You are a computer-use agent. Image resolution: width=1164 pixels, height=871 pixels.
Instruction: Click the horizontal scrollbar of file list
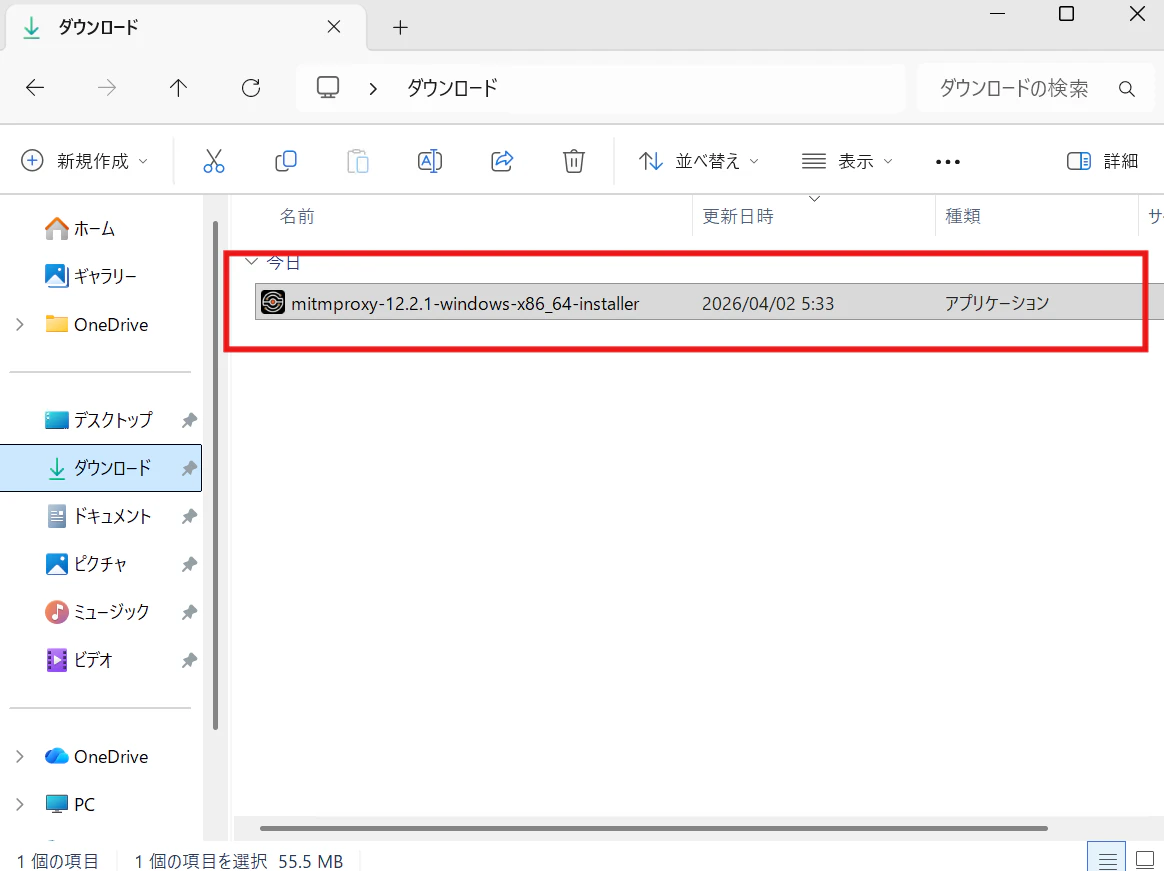[653, 828]
